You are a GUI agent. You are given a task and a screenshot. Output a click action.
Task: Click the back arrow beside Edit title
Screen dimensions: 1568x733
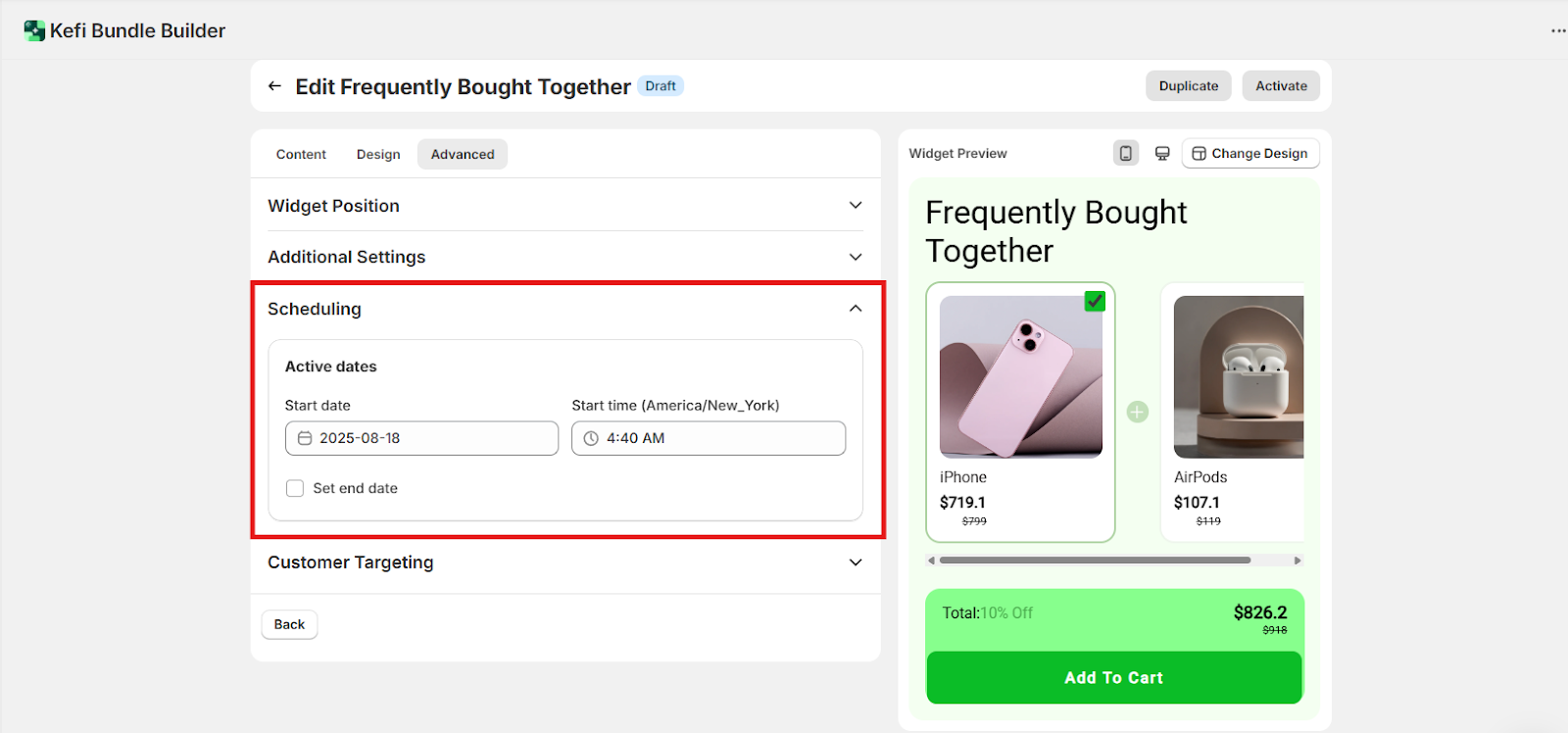(x=274, y=86)
